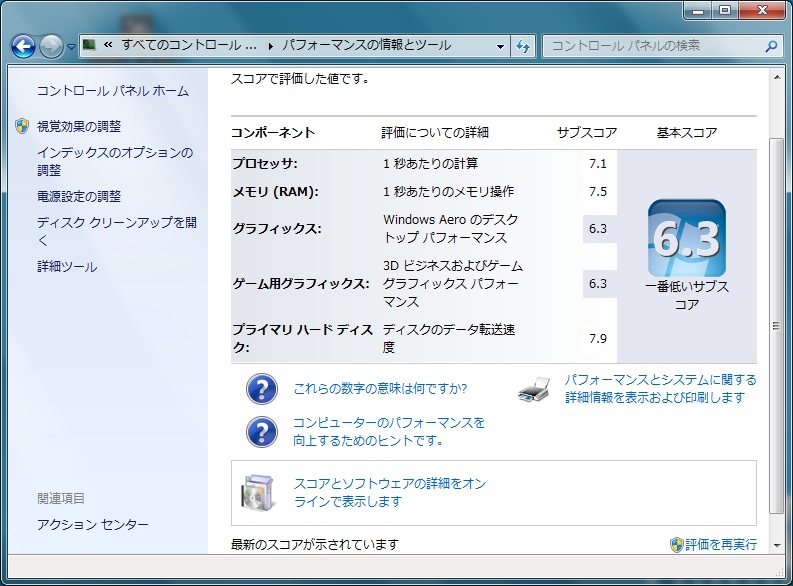
Task: Click the コンポーネント column header
Action: click(273, 132)
